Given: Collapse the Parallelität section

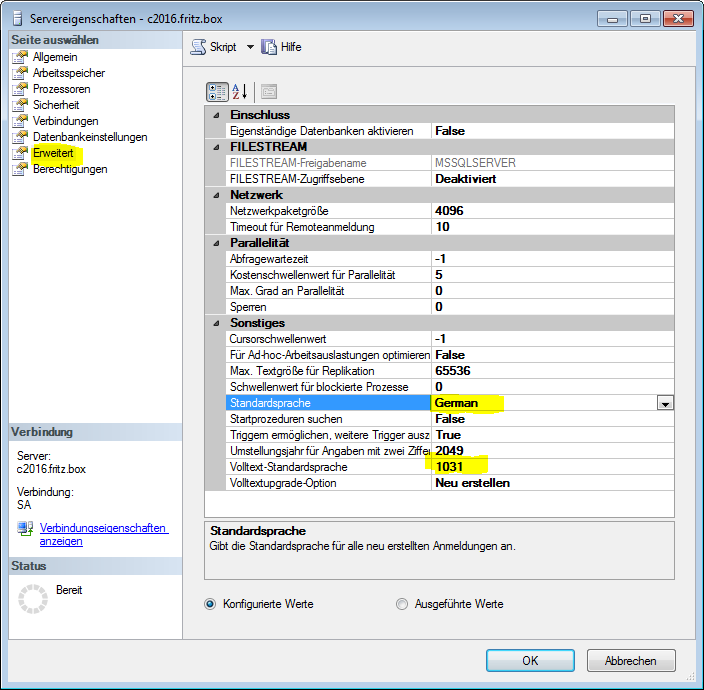Looking at the screenshot, I should click(217, 243).
